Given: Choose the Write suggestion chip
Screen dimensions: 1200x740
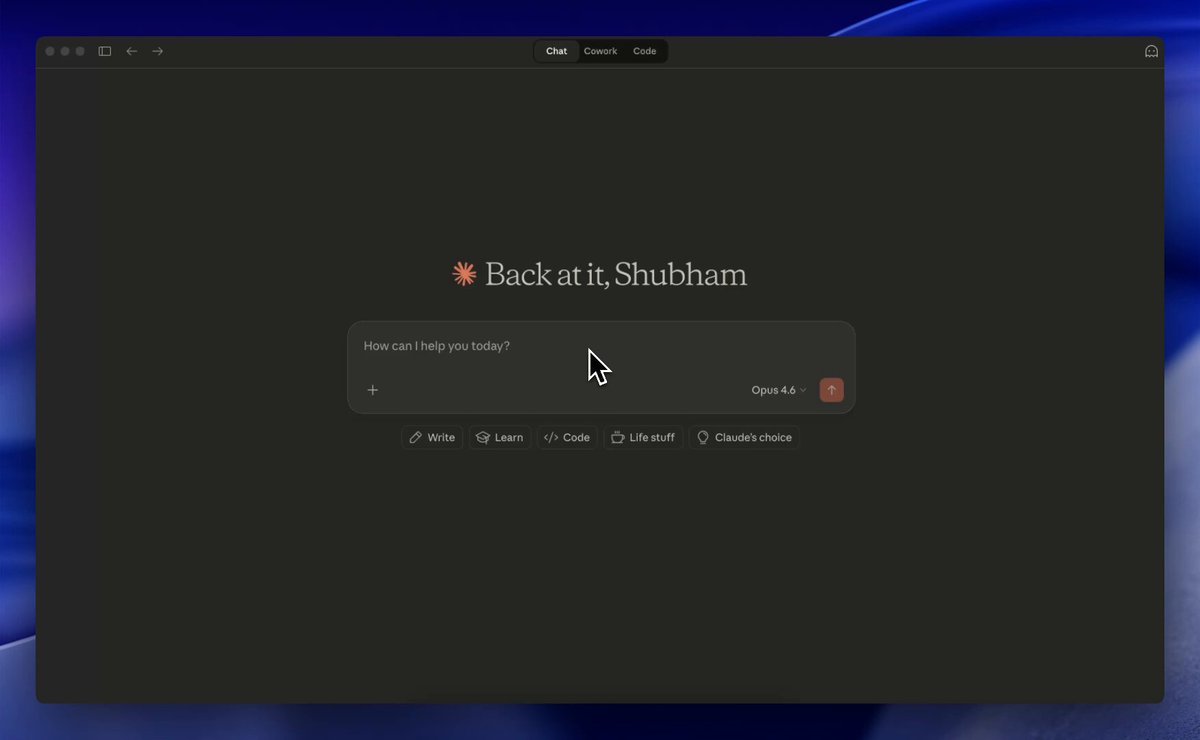Looking at the screenshot, I should (432, 437).
